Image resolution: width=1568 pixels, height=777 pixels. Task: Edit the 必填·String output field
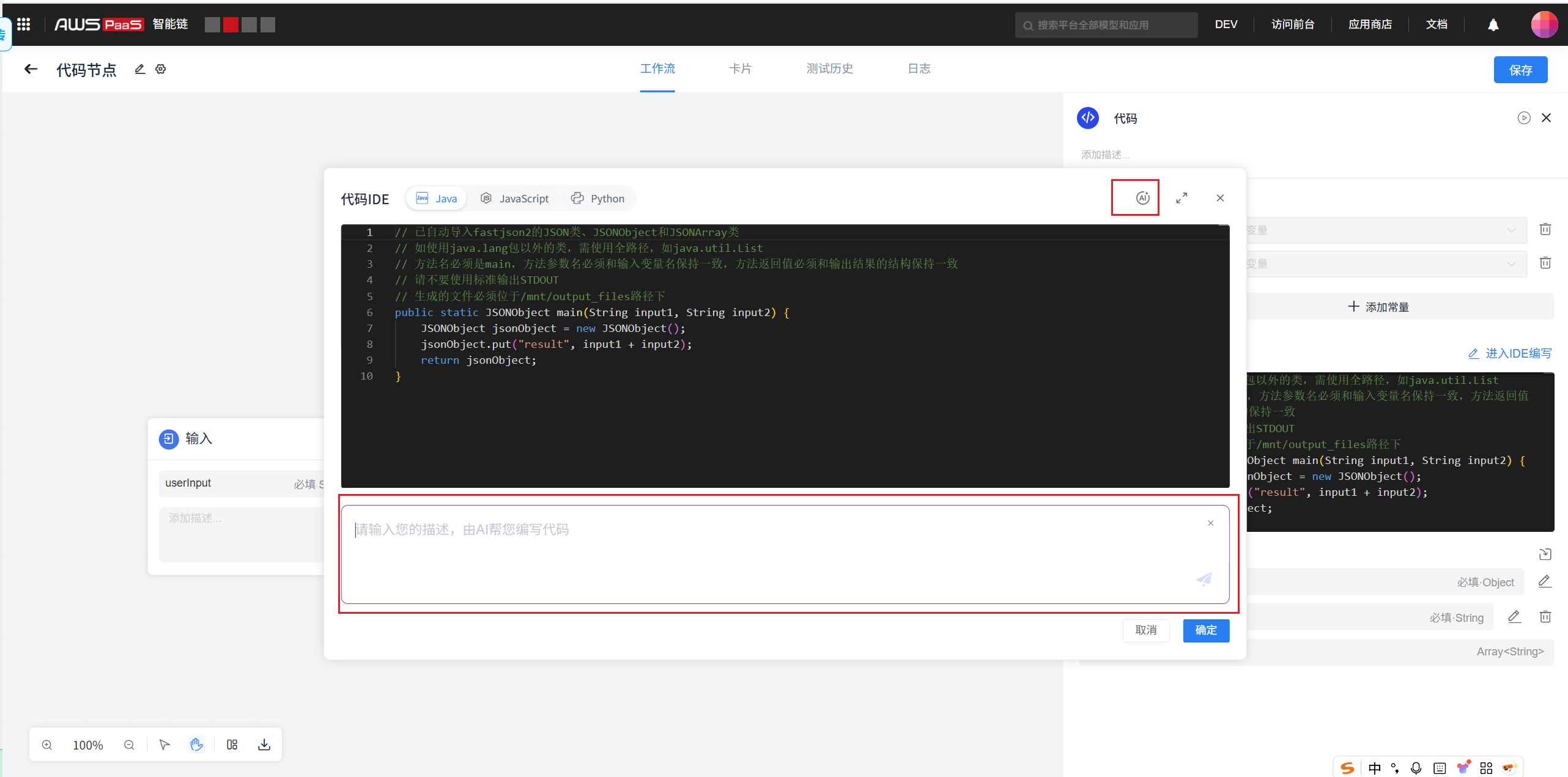pos(1514,617)
